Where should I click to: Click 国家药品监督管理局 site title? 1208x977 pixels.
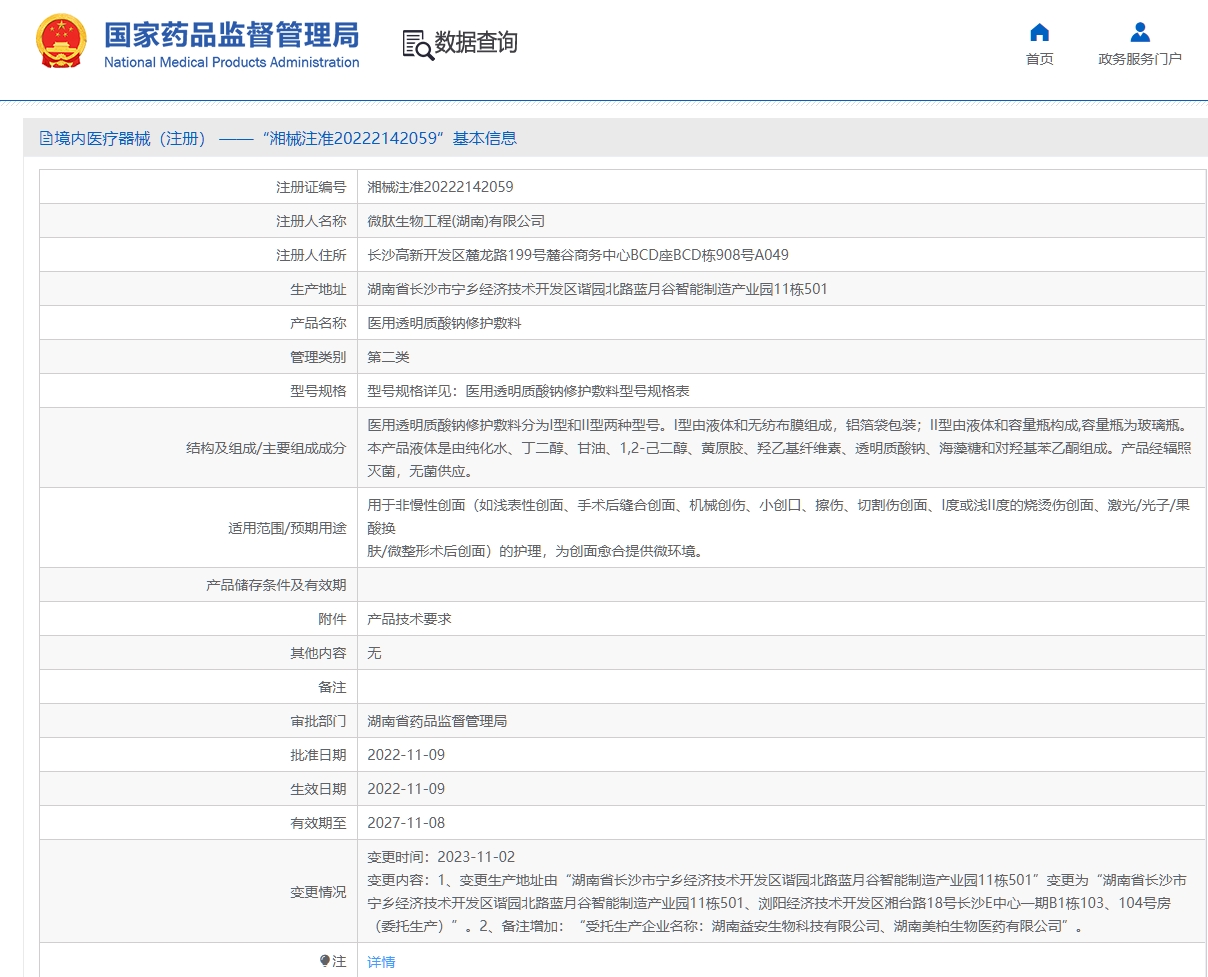[x=231, y=35]
